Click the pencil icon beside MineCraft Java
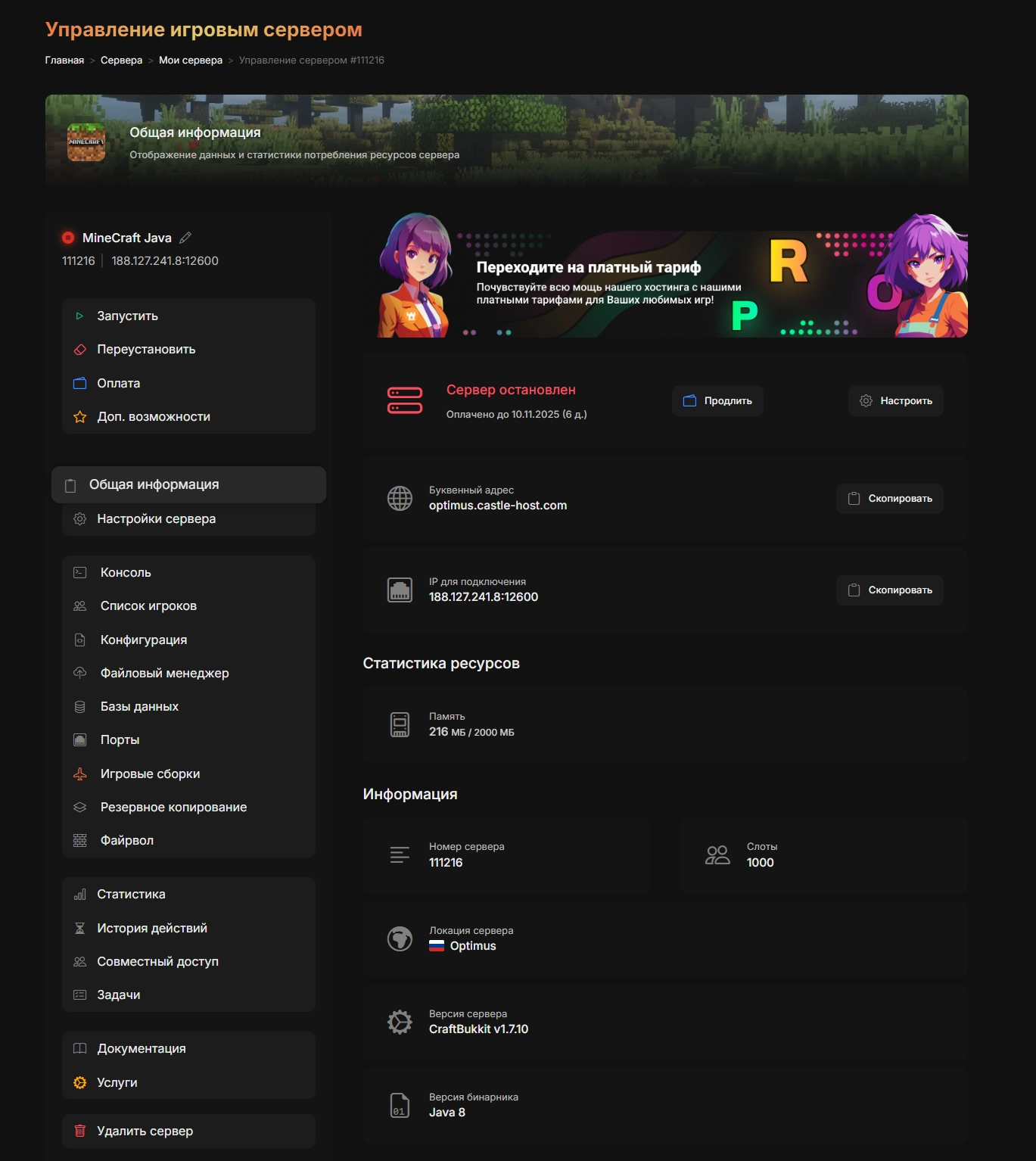The height and width of the screenshot is (1161, 1036). [185, 238]
